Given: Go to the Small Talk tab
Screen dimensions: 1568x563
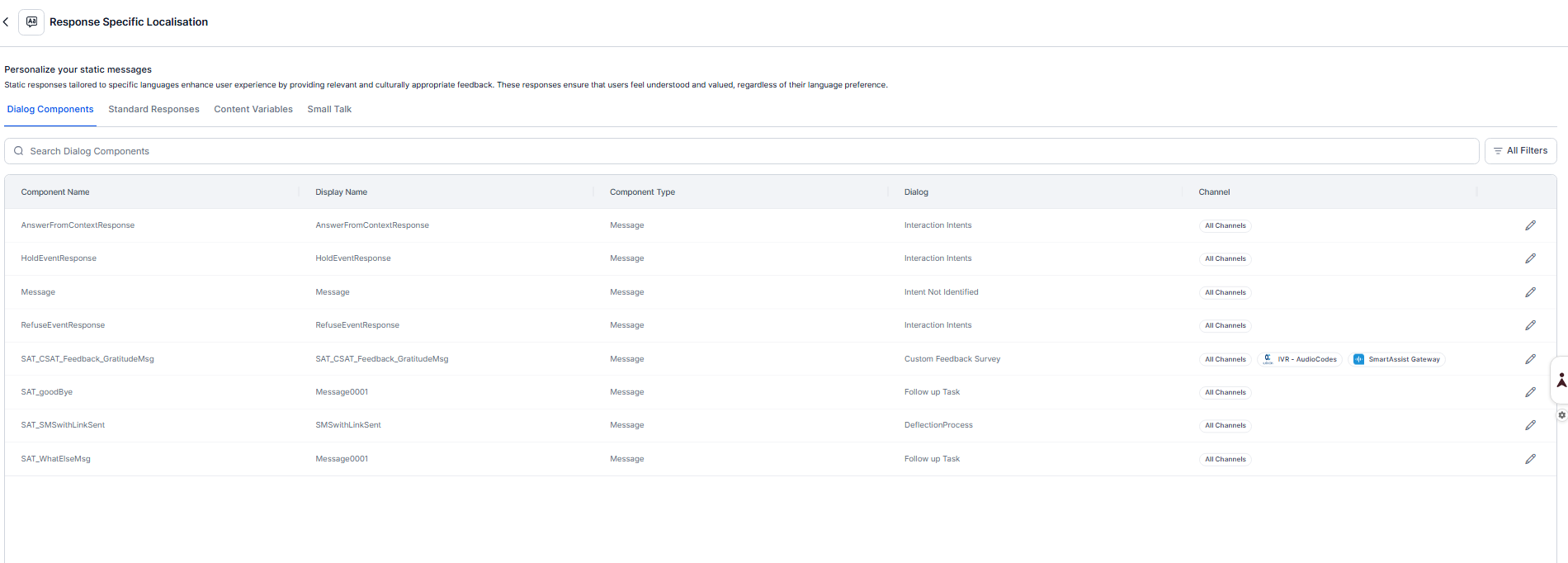Looking at the screenshot, I should pos(329,109).
